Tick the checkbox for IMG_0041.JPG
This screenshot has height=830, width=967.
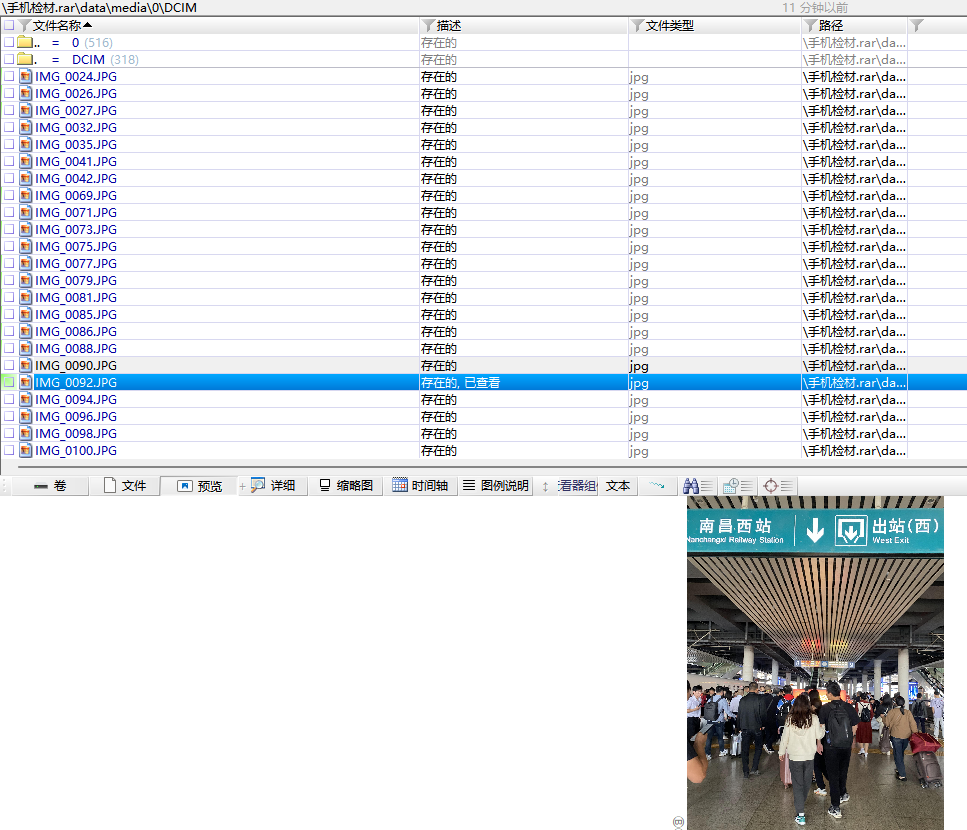(9, 161)
